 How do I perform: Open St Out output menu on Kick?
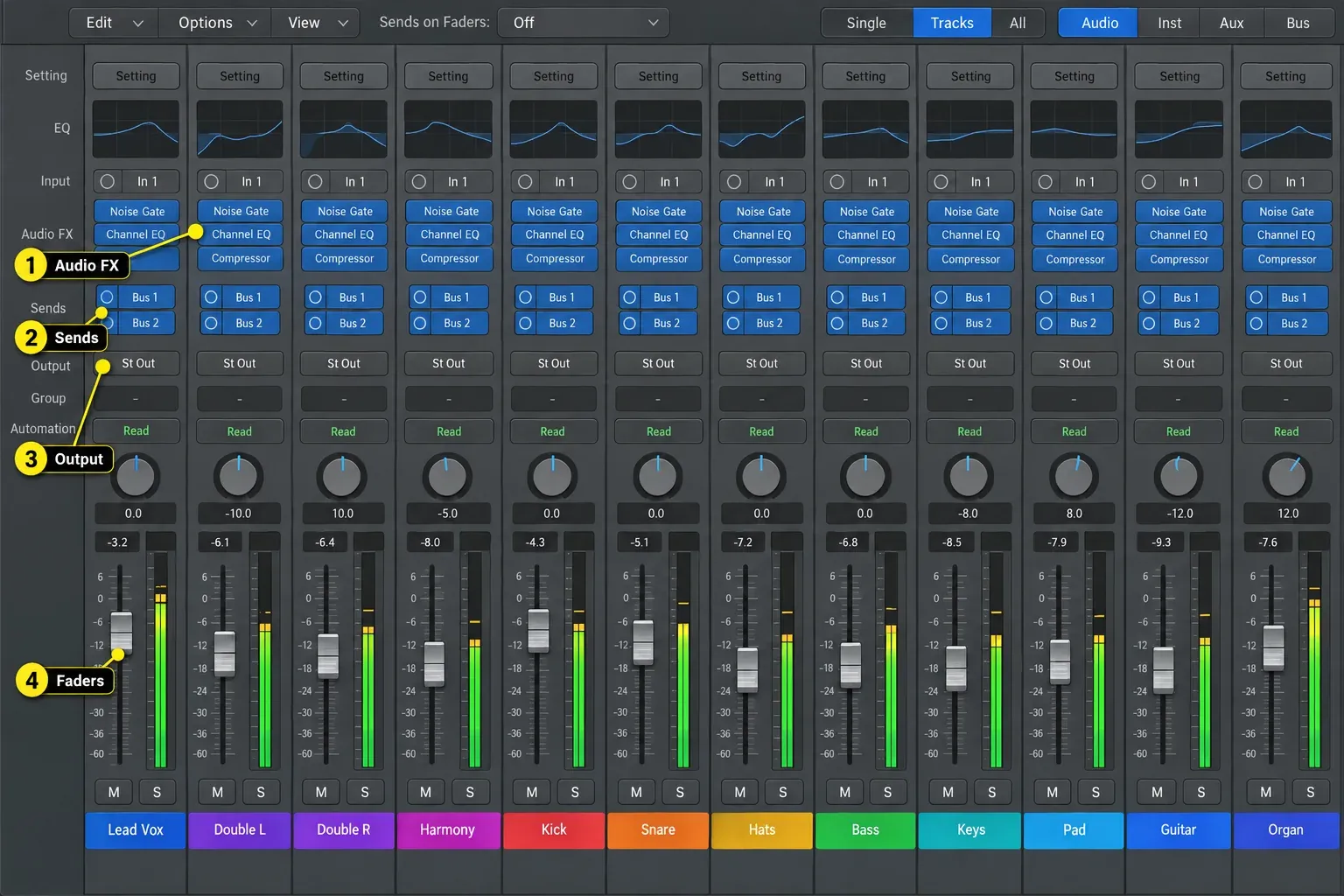click(553, 363)
